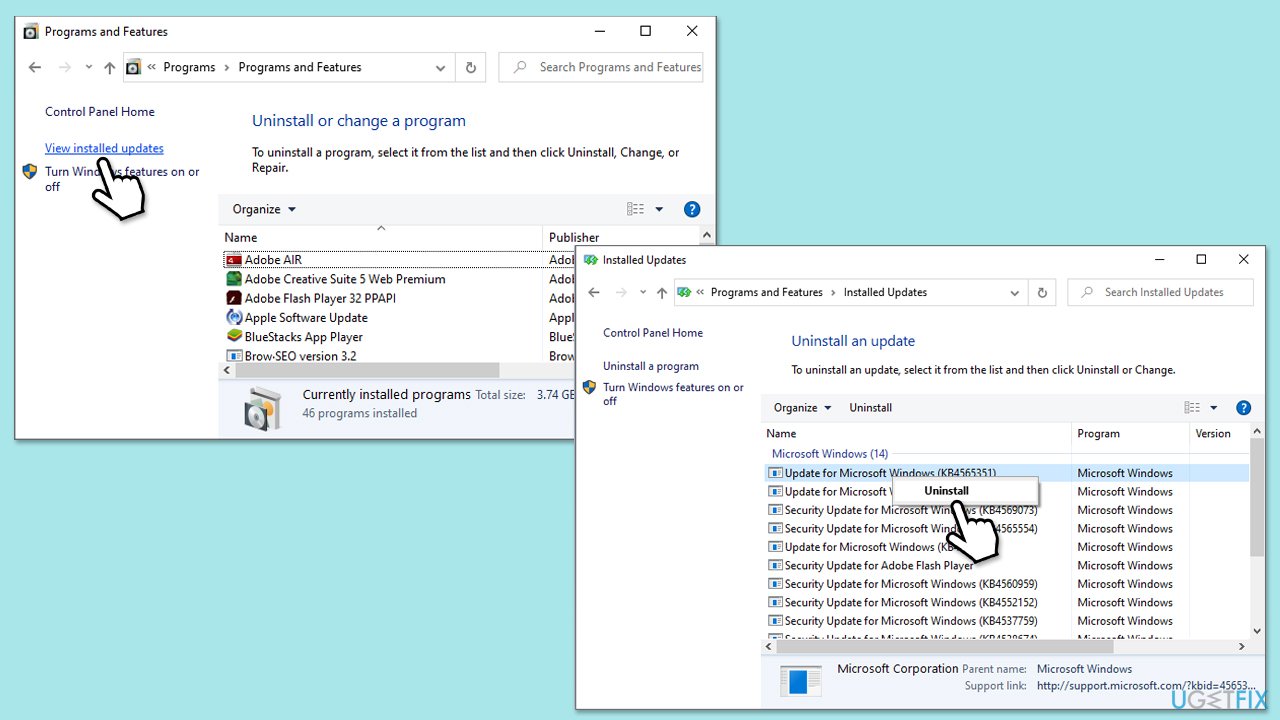Sort by Publisher column in Programs list
This screenshot has height=720, width=1280.
click(574, 237)
